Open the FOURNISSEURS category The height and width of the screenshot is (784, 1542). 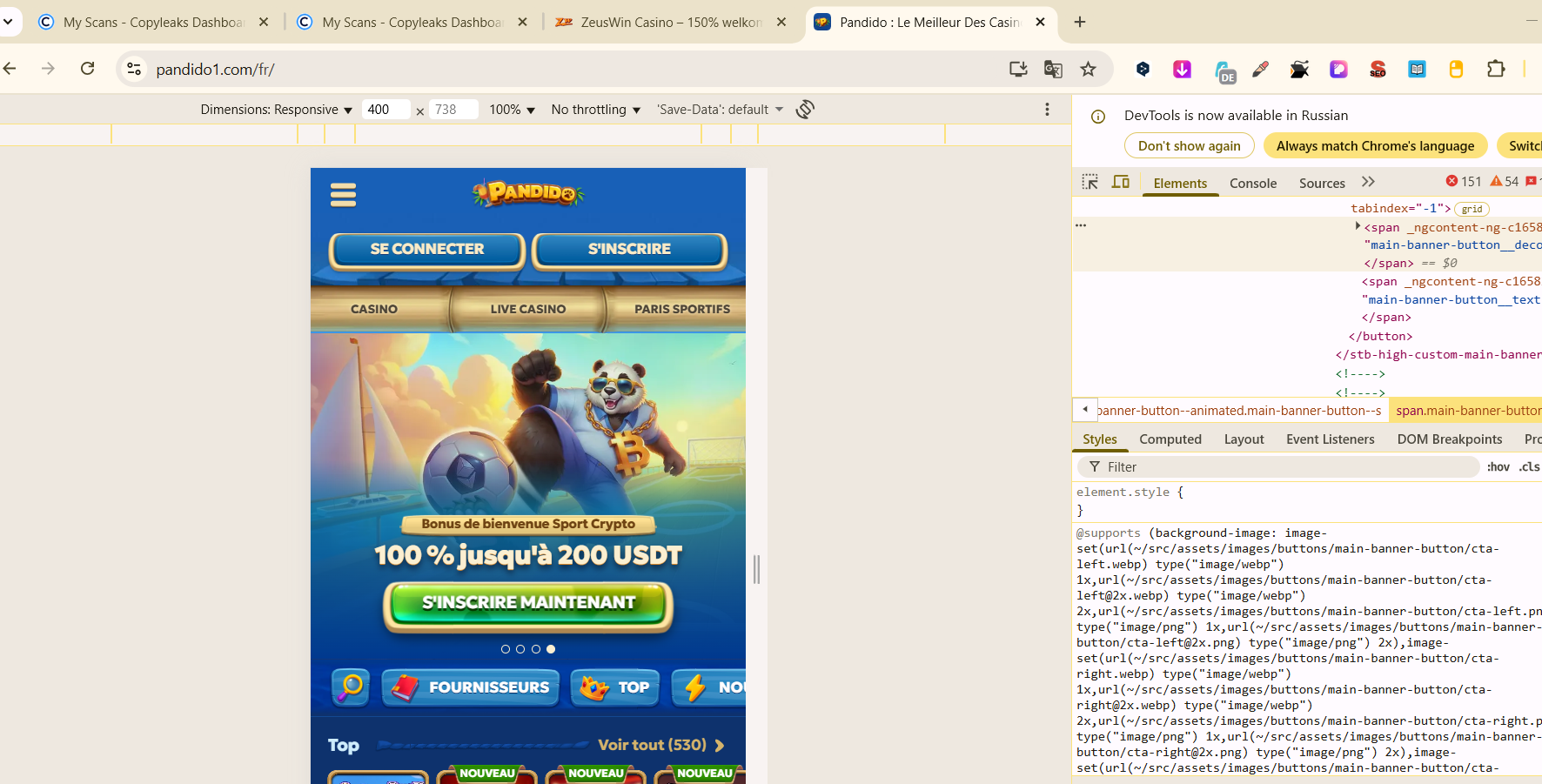coord(472,687)
